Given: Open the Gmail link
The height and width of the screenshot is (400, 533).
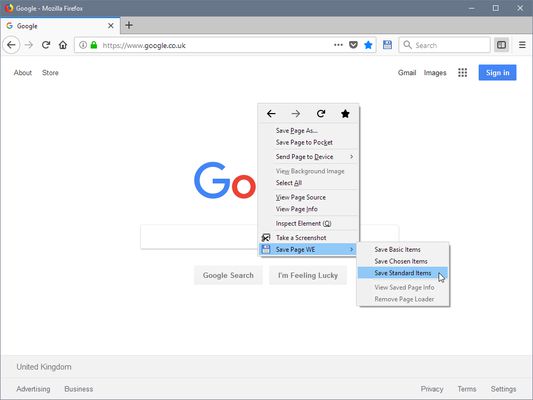Looking at the screenshot, I should (407, 72).
